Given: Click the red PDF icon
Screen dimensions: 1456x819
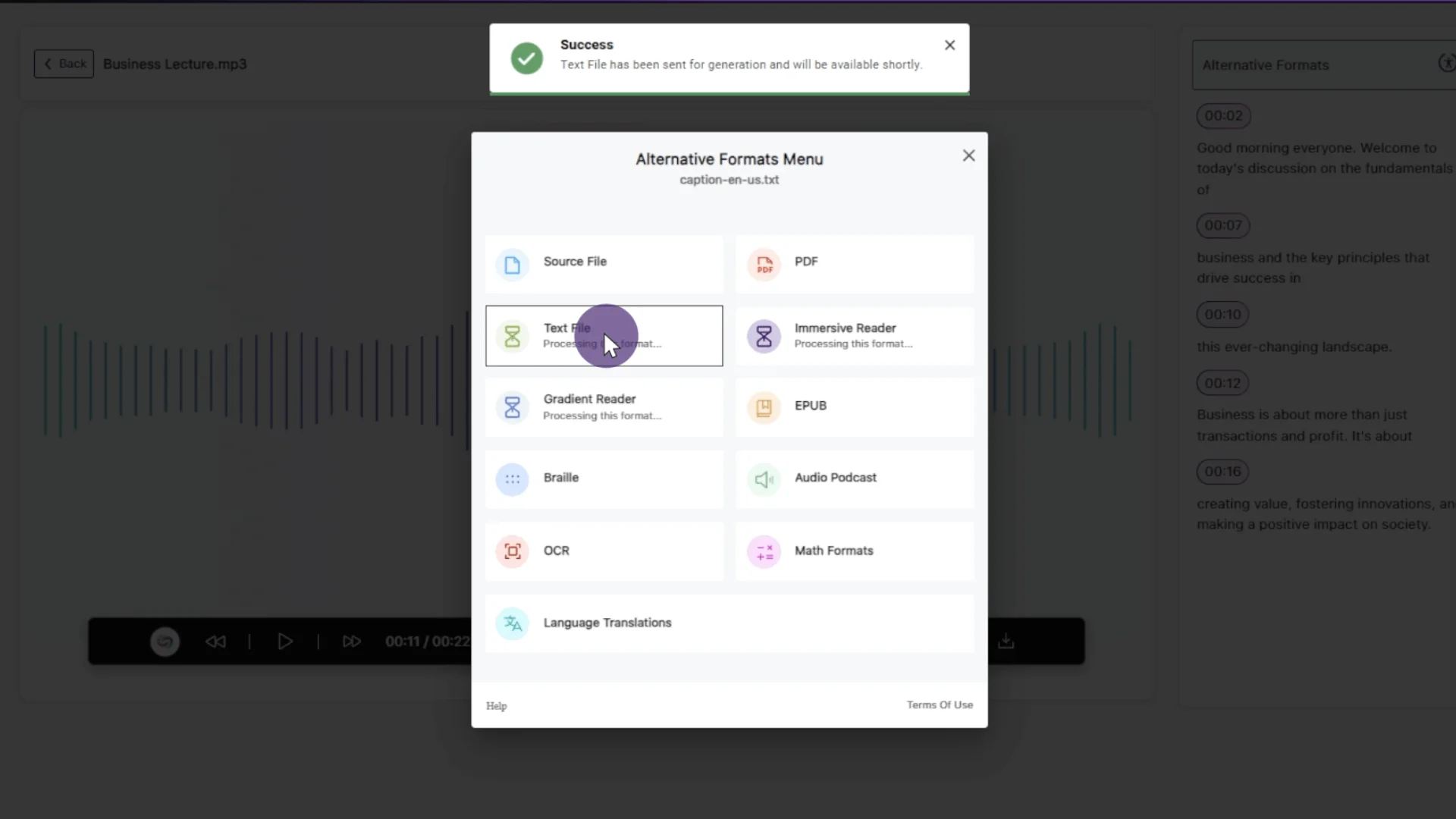Looking at the screenshot, I should [x=764, y=265].
